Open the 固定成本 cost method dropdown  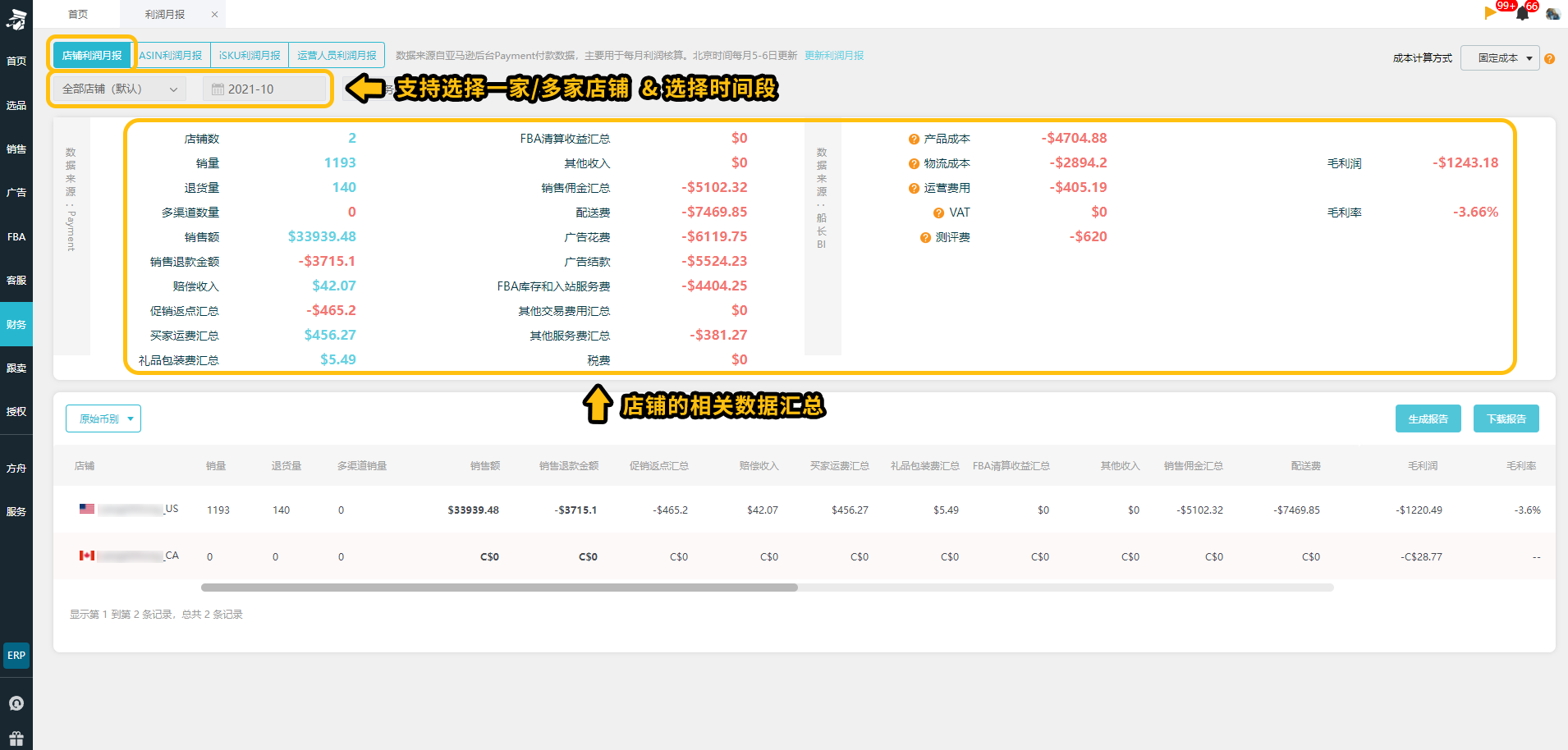(1500, 58)
